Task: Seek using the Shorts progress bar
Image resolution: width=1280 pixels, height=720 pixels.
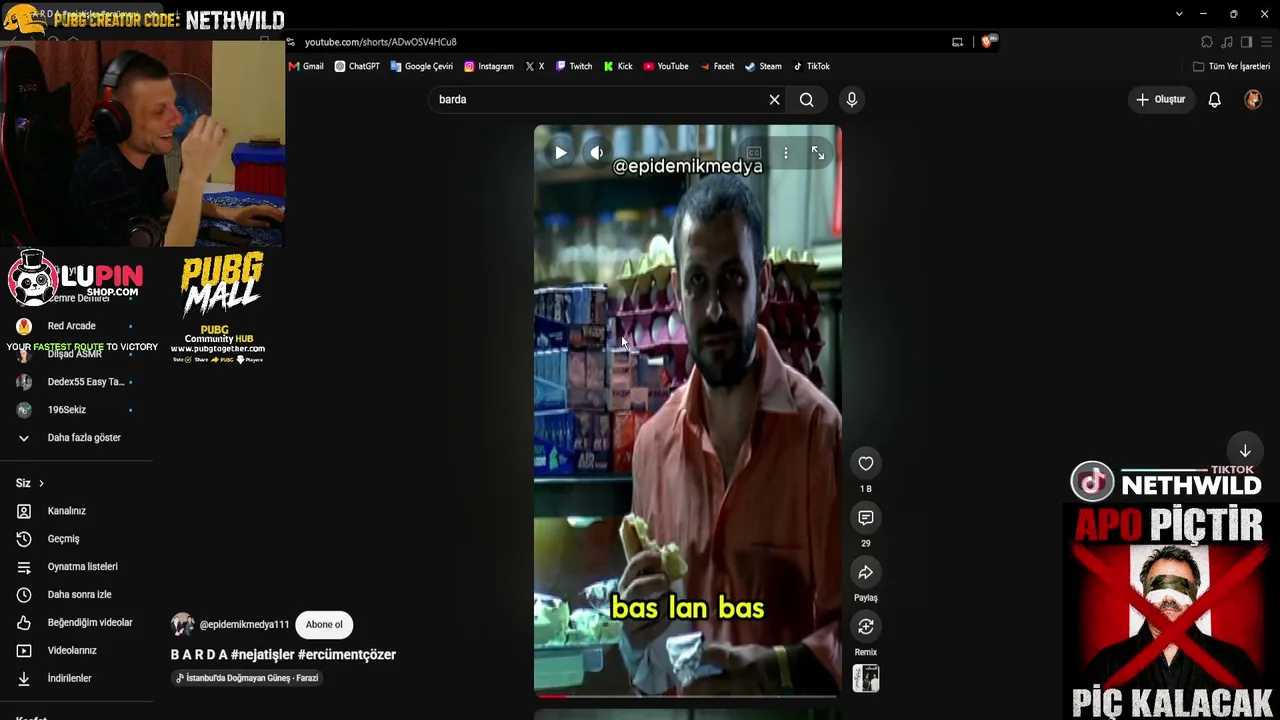Action: pyautogui.click(x=688, y=695)
